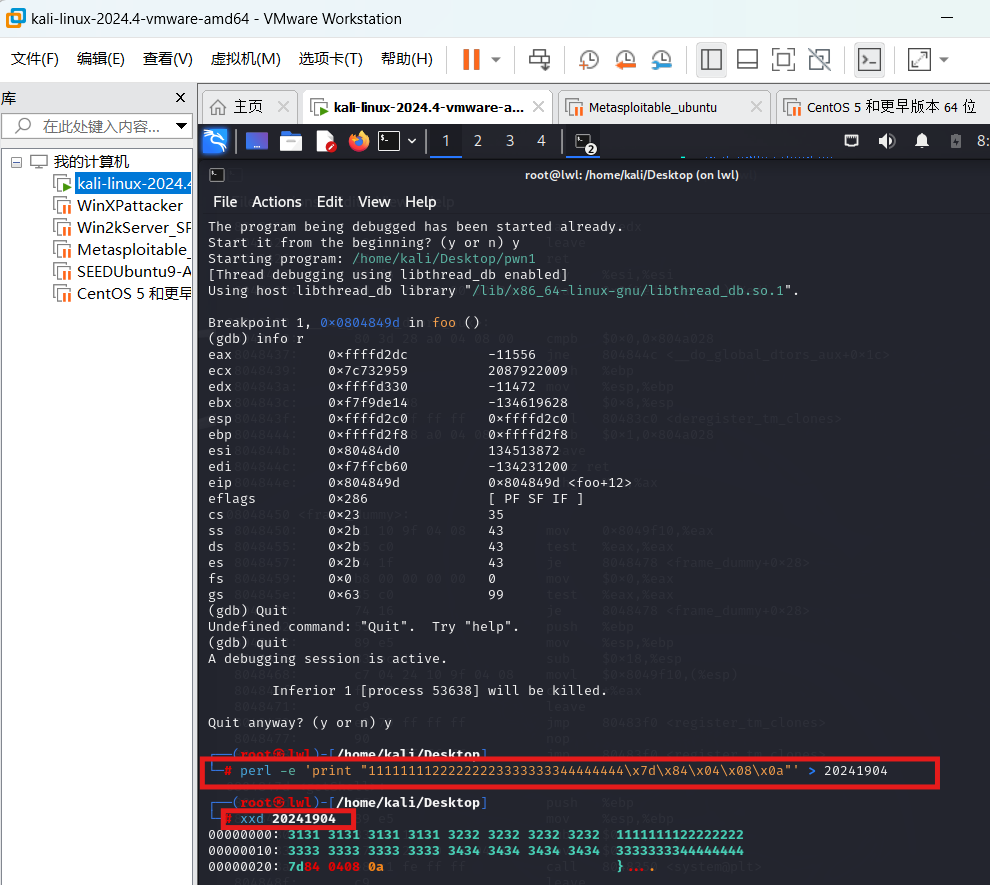Select Win2kServer_SP in the library
This screenshot has height=885, width=990.
pos(134,228)
